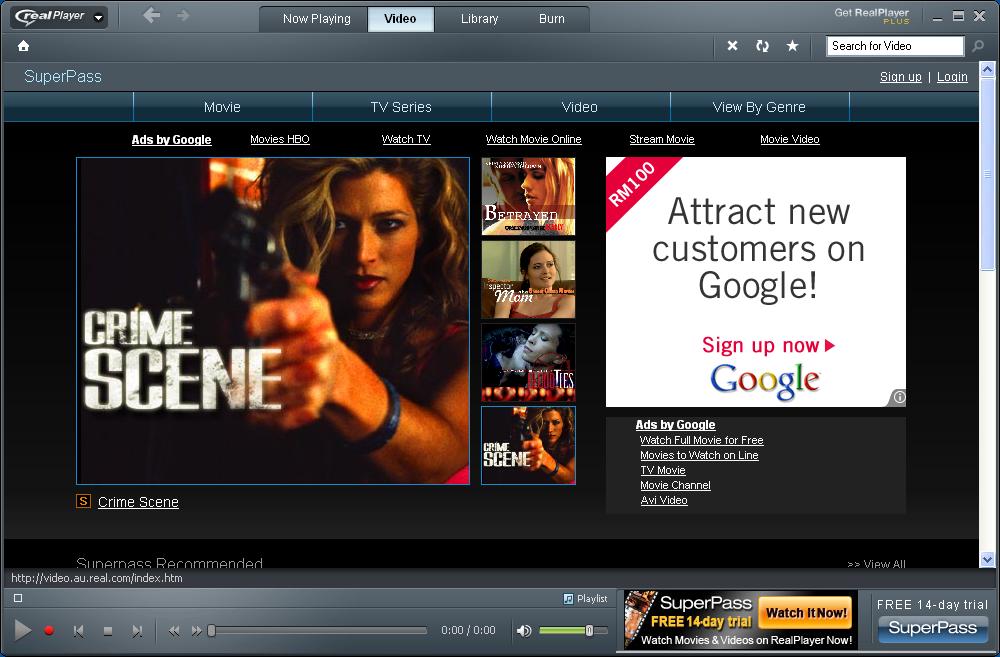
Task: Open the Burn tab
Action: tap(552, 18)
